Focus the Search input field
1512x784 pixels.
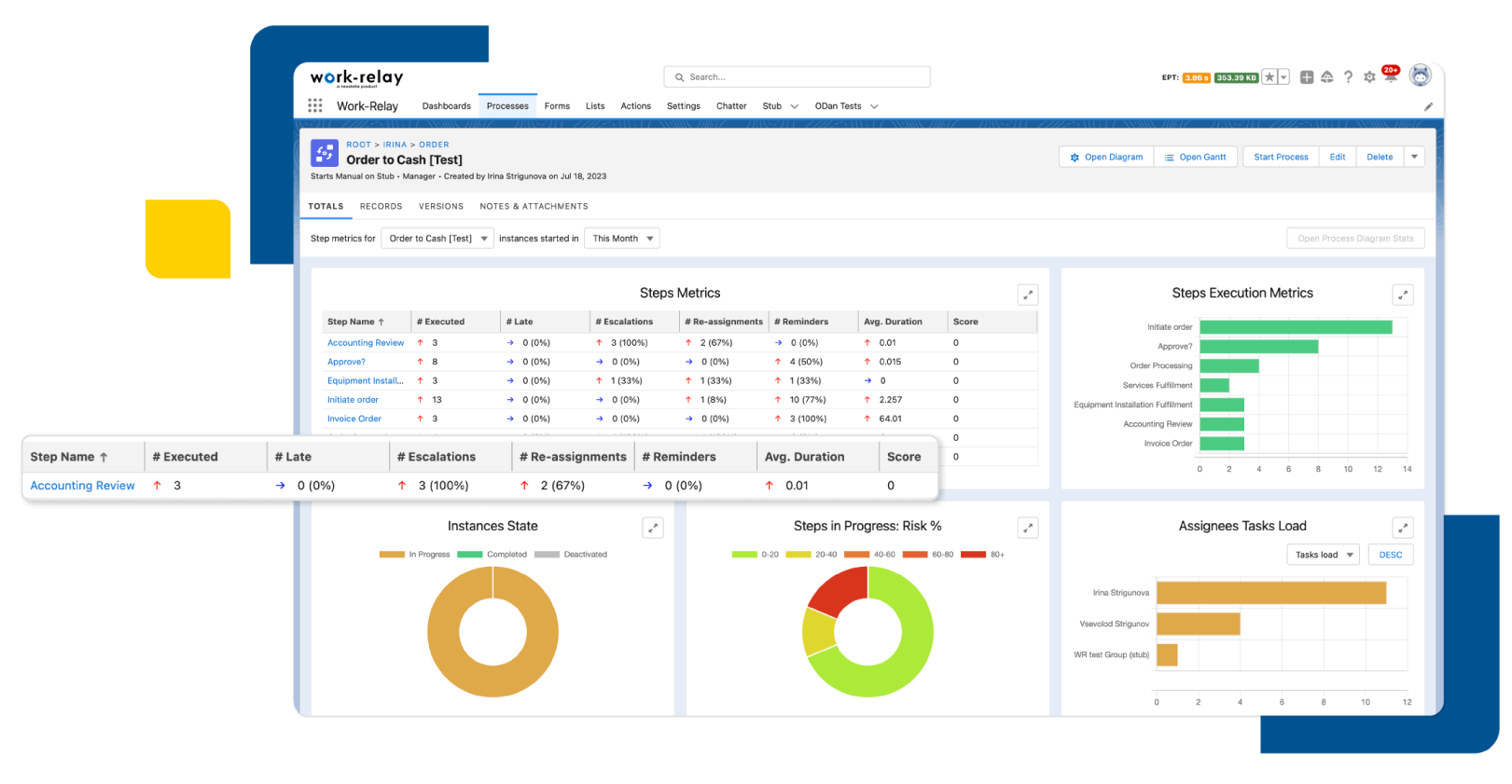pyautogui.click(x=797, y=77)
